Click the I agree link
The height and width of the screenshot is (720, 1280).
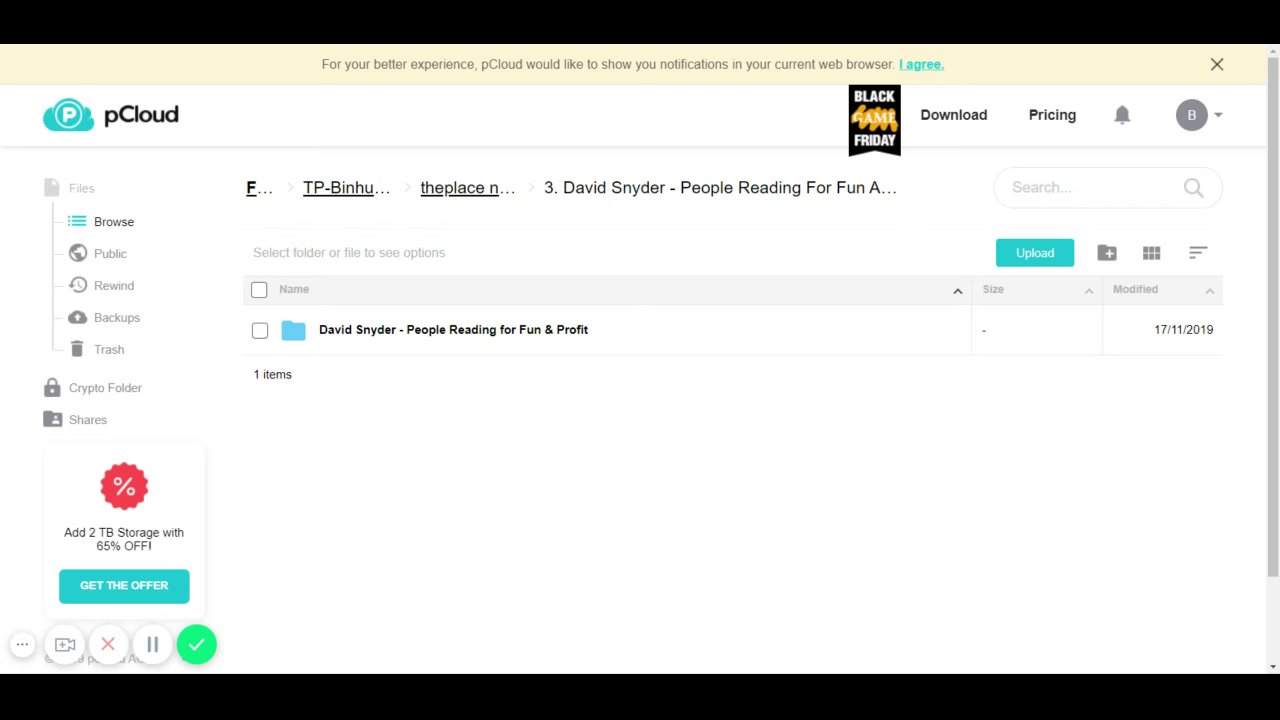coord(921,64)
